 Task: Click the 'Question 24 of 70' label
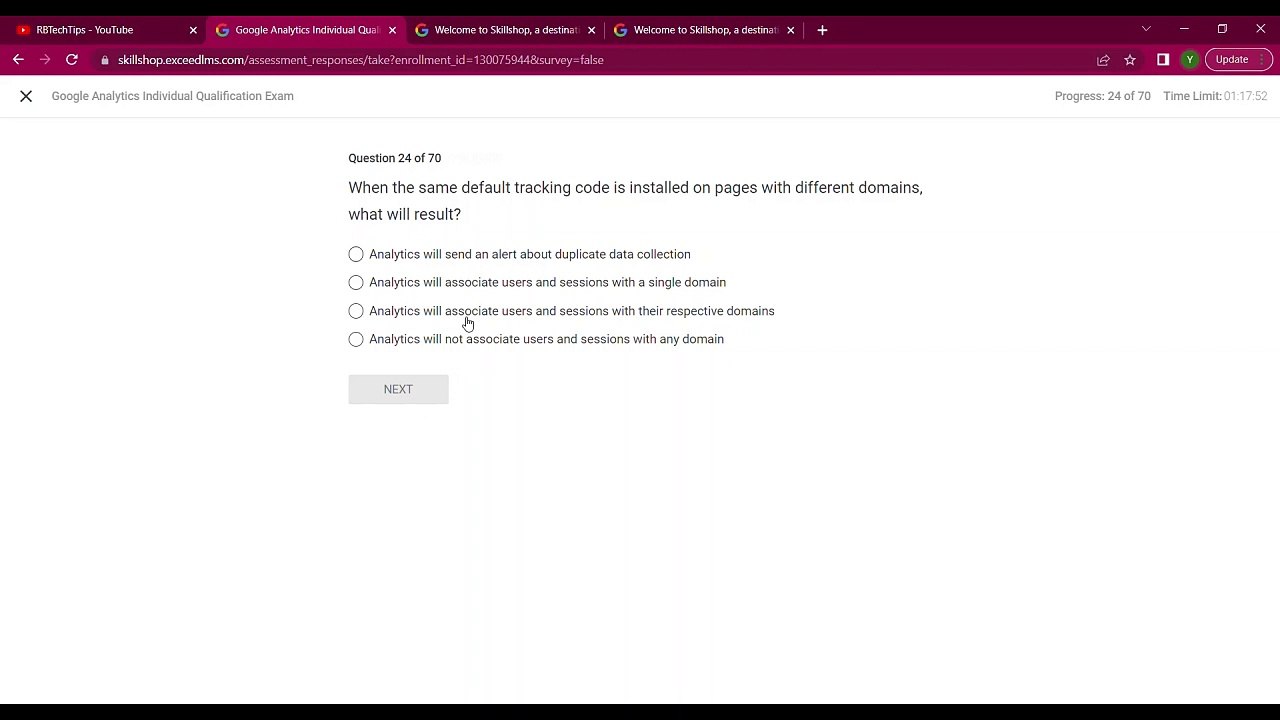pyautogui.click(x=394, y=158)
